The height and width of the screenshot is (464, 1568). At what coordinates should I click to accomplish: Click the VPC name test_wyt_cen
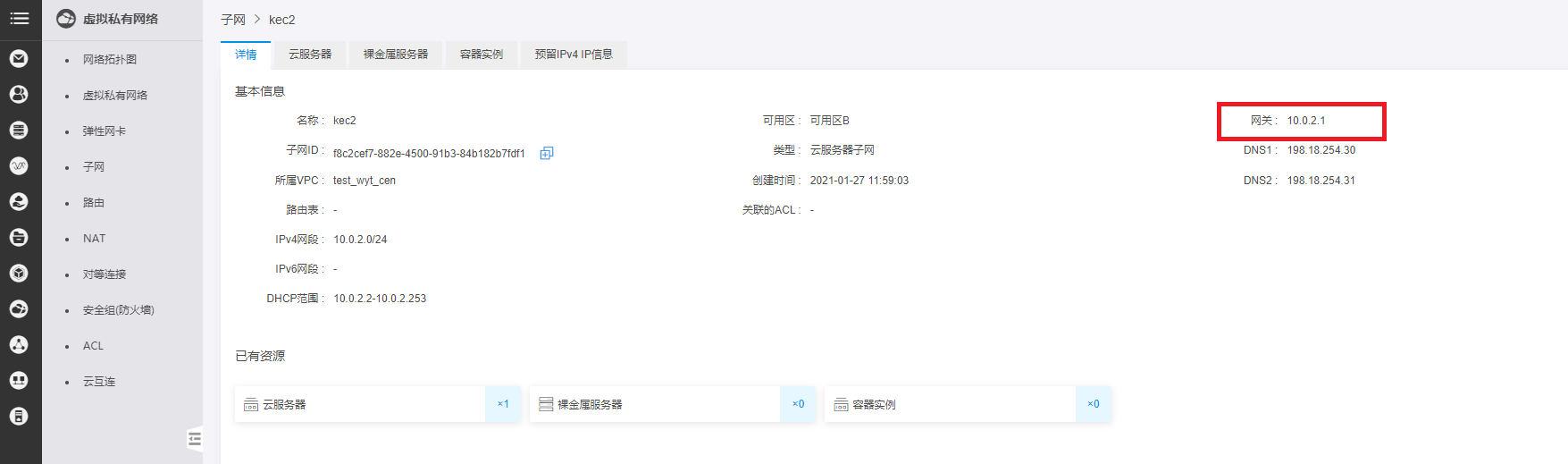(x=365, y=181)
